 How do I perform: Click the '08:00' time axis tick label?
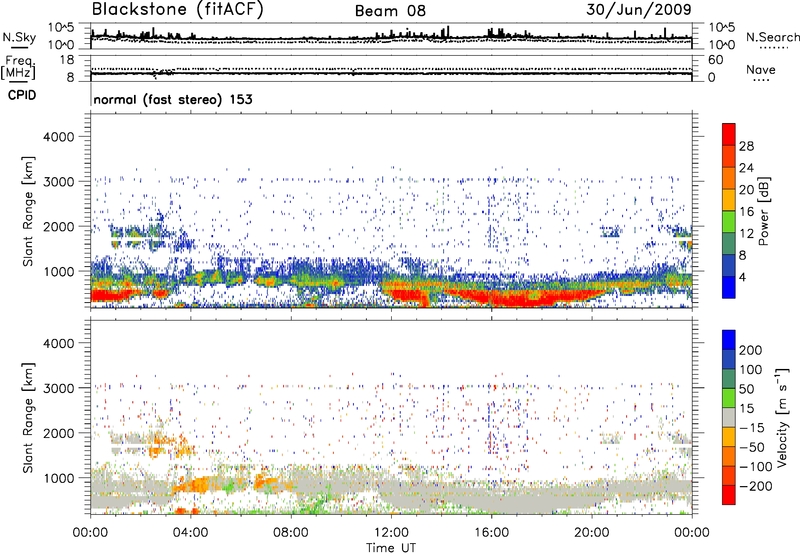coord(291,533)
